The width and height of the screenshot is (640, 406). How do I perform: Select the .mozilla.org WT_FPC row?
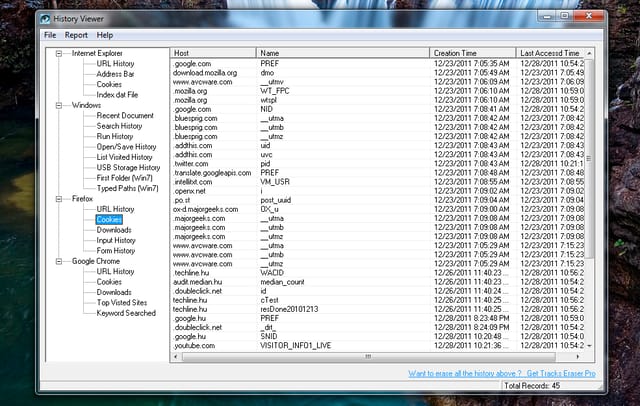(x=378, y=91)
